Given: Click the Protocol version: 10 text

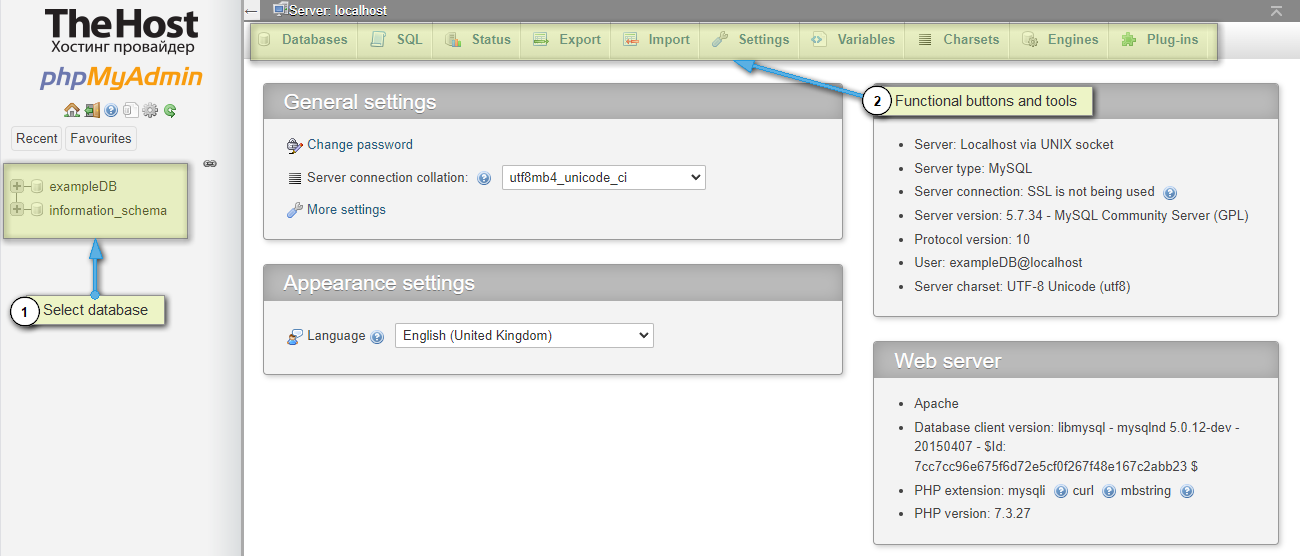Looking at the screenshot, I should [972, 239].
